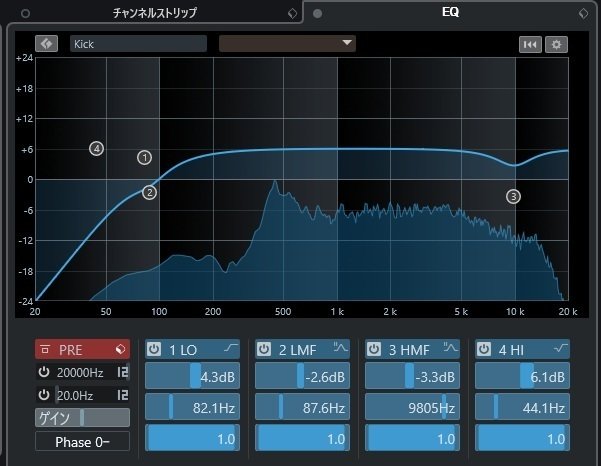Image resolution: width=601 pixels, height=466 pixels.
Task: Click the diamond icon on PRE header
Action: pyautogui.click(x=120, y=349)
